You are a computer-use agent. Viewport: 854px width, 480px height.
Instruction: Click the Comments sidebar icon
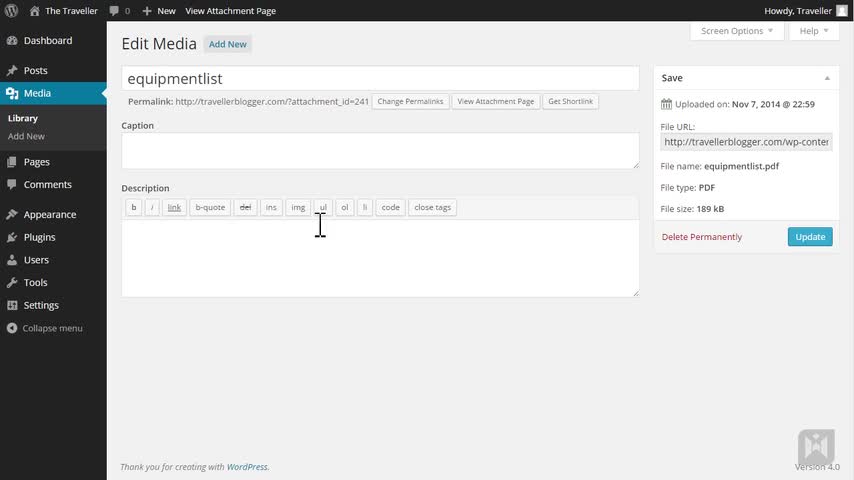point(12,184)
